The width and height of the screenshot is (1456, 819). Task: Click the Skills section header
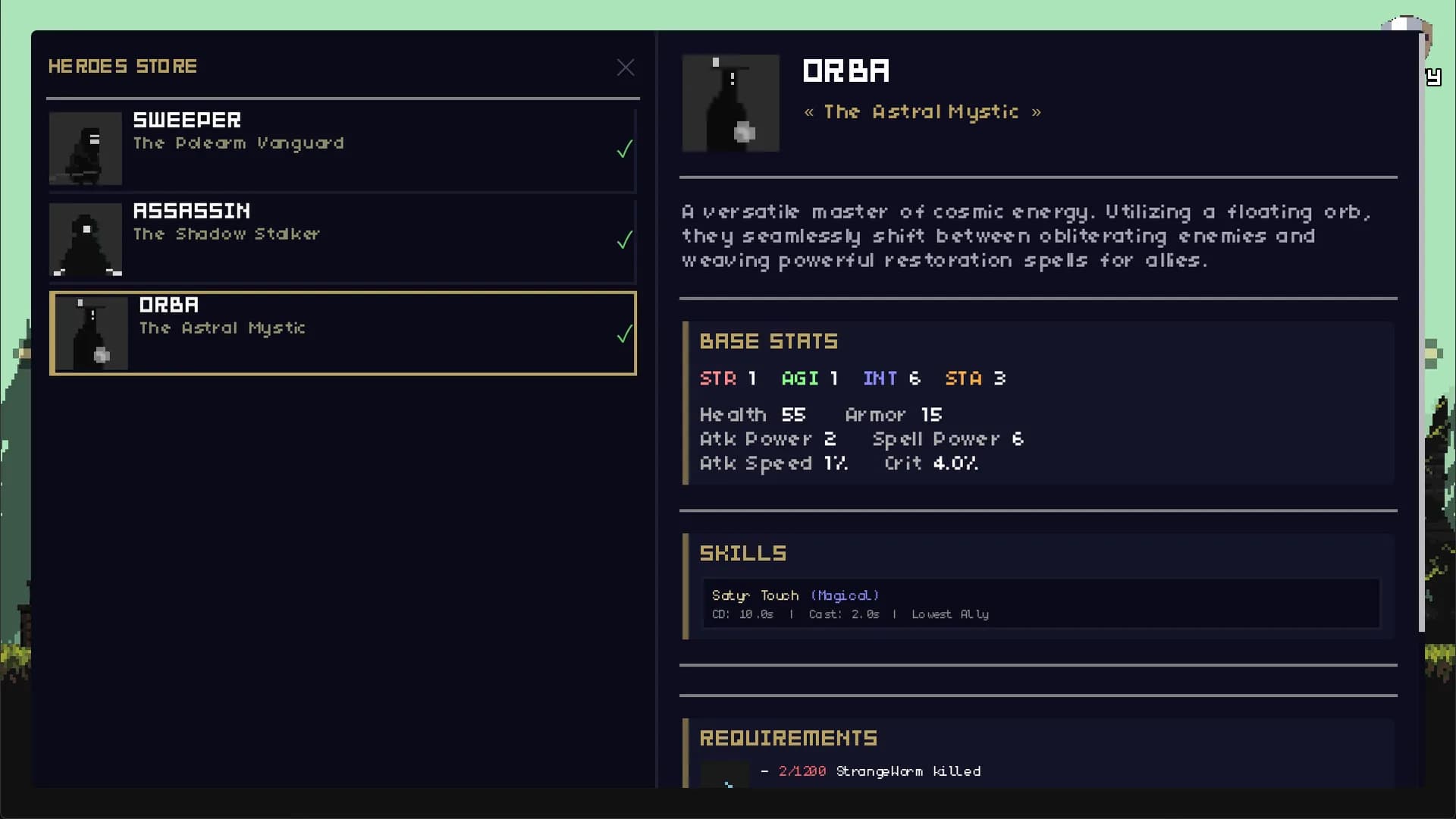(743, 554)
